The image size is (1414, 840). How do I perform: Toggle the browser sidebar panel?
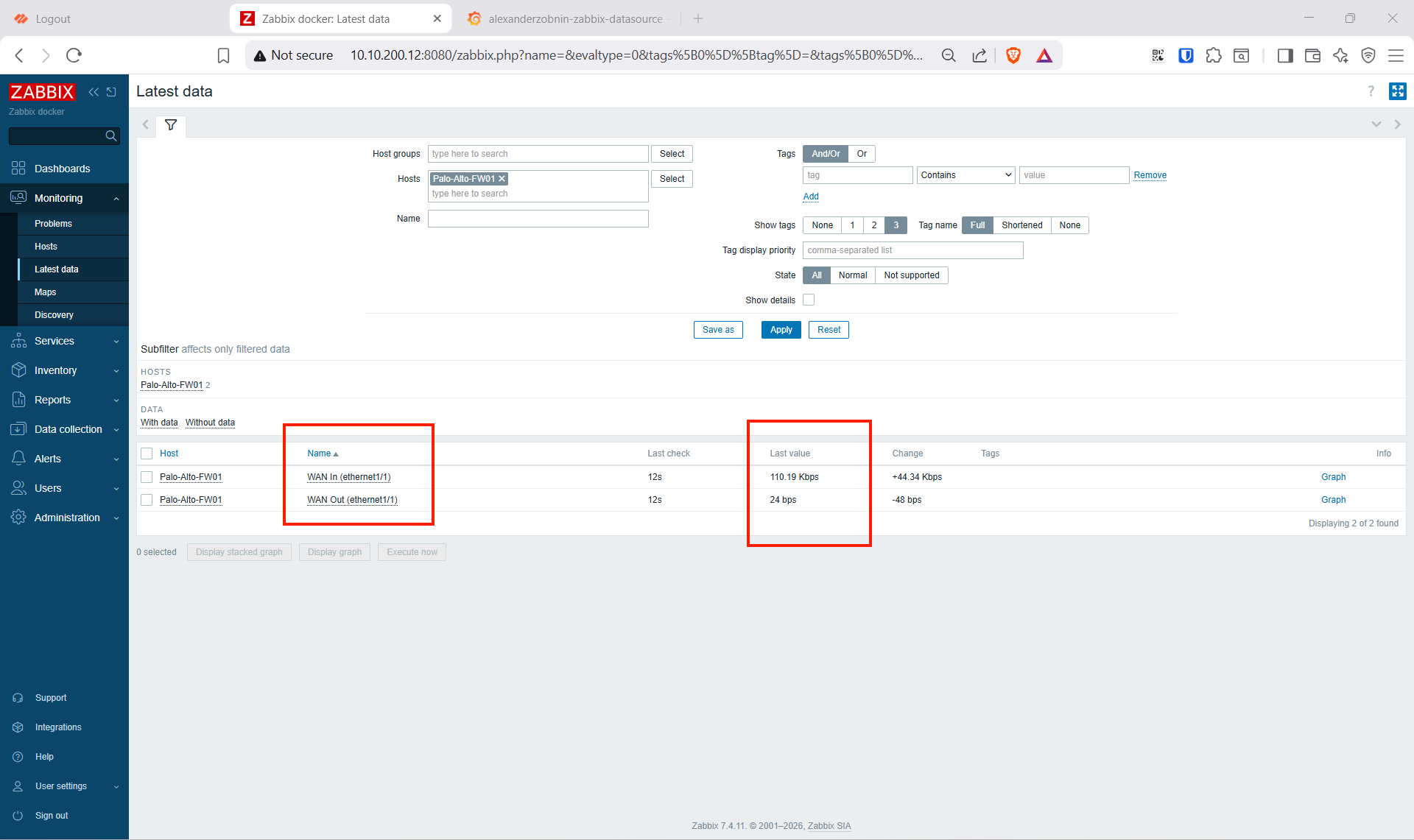1285,55
